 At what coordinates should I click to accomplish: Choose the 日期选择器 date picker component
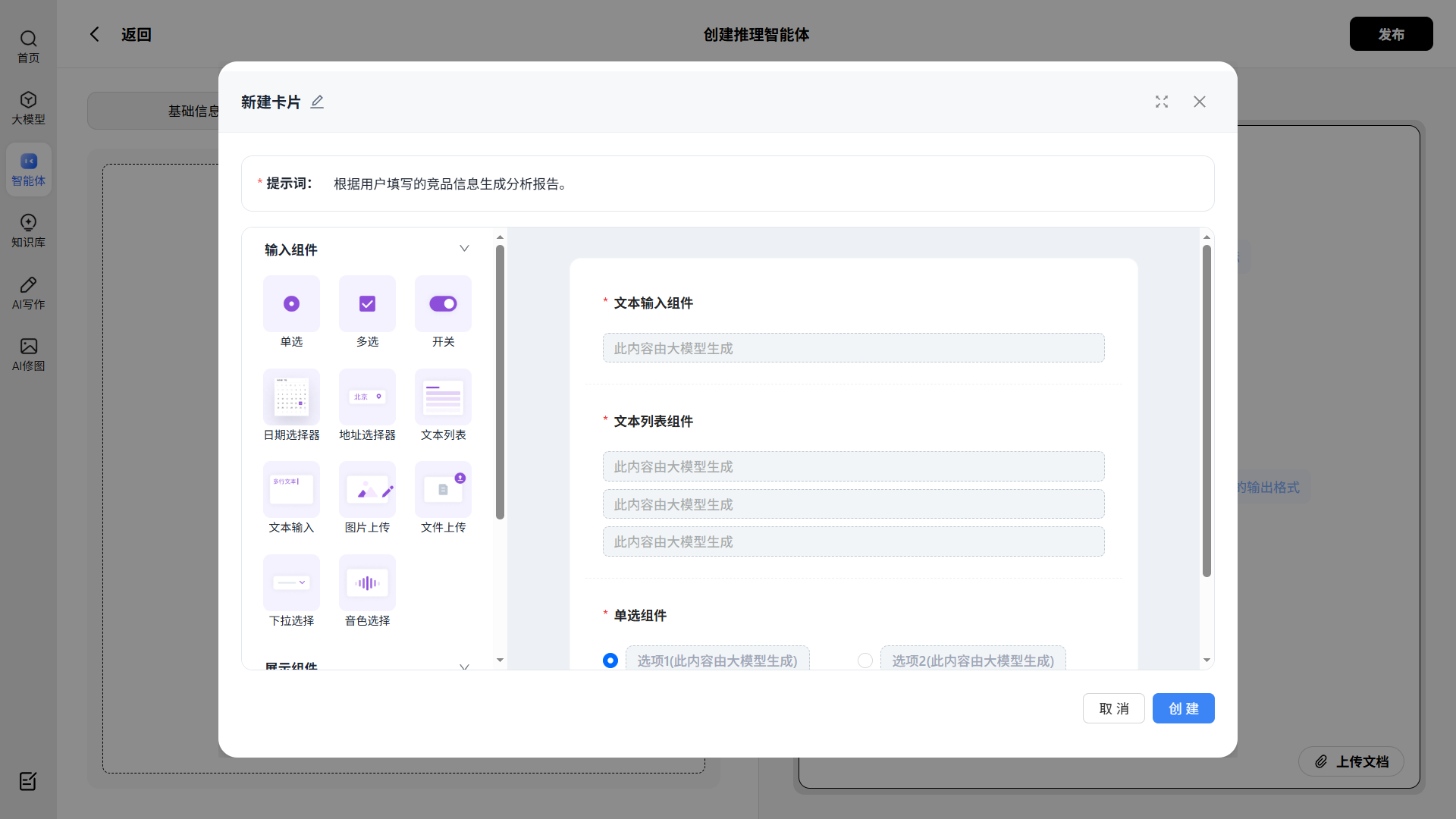pos(291,397)
